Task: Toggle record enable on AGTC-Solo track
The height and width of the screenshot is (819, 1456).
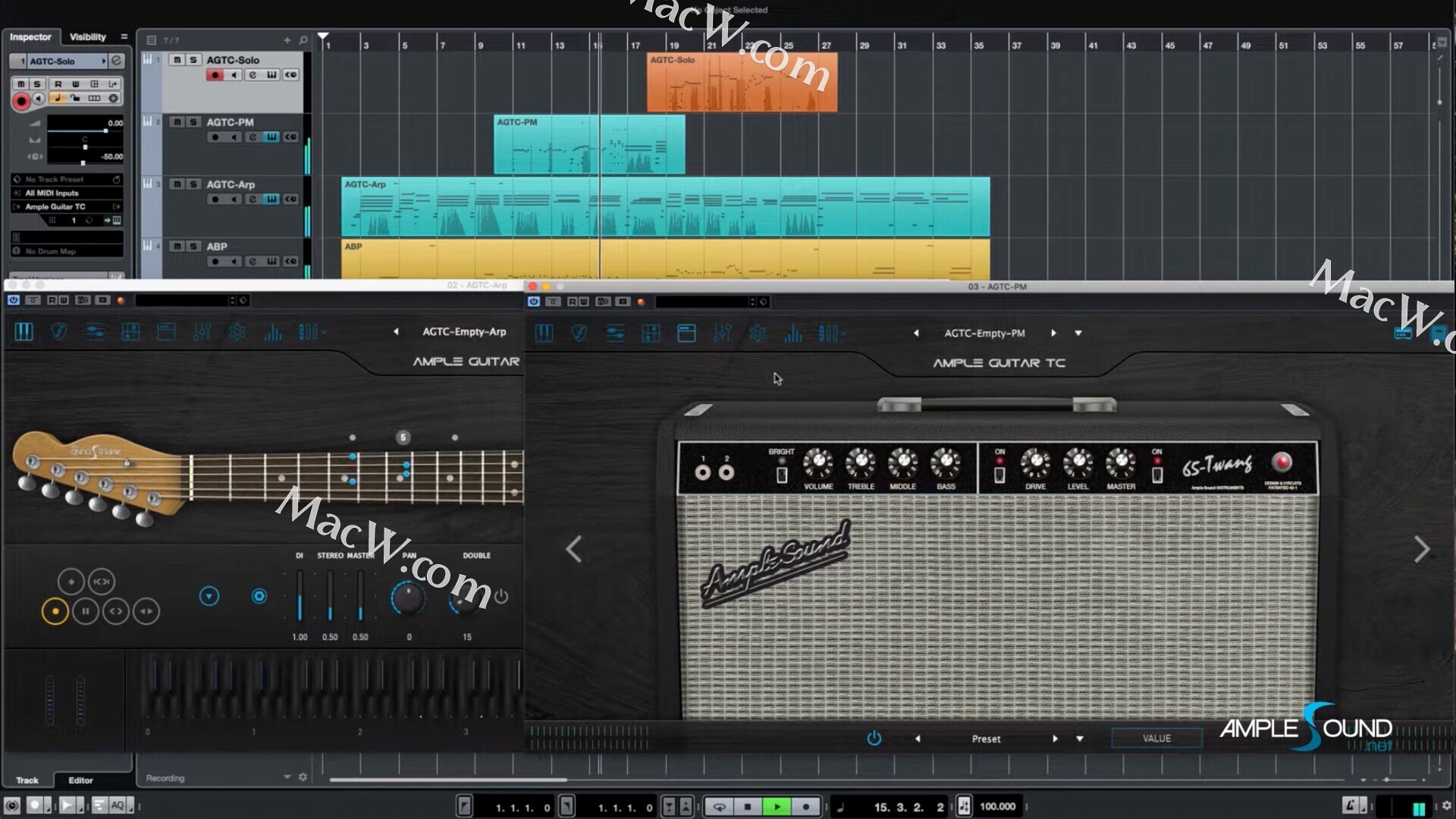Action: point(215,75)
